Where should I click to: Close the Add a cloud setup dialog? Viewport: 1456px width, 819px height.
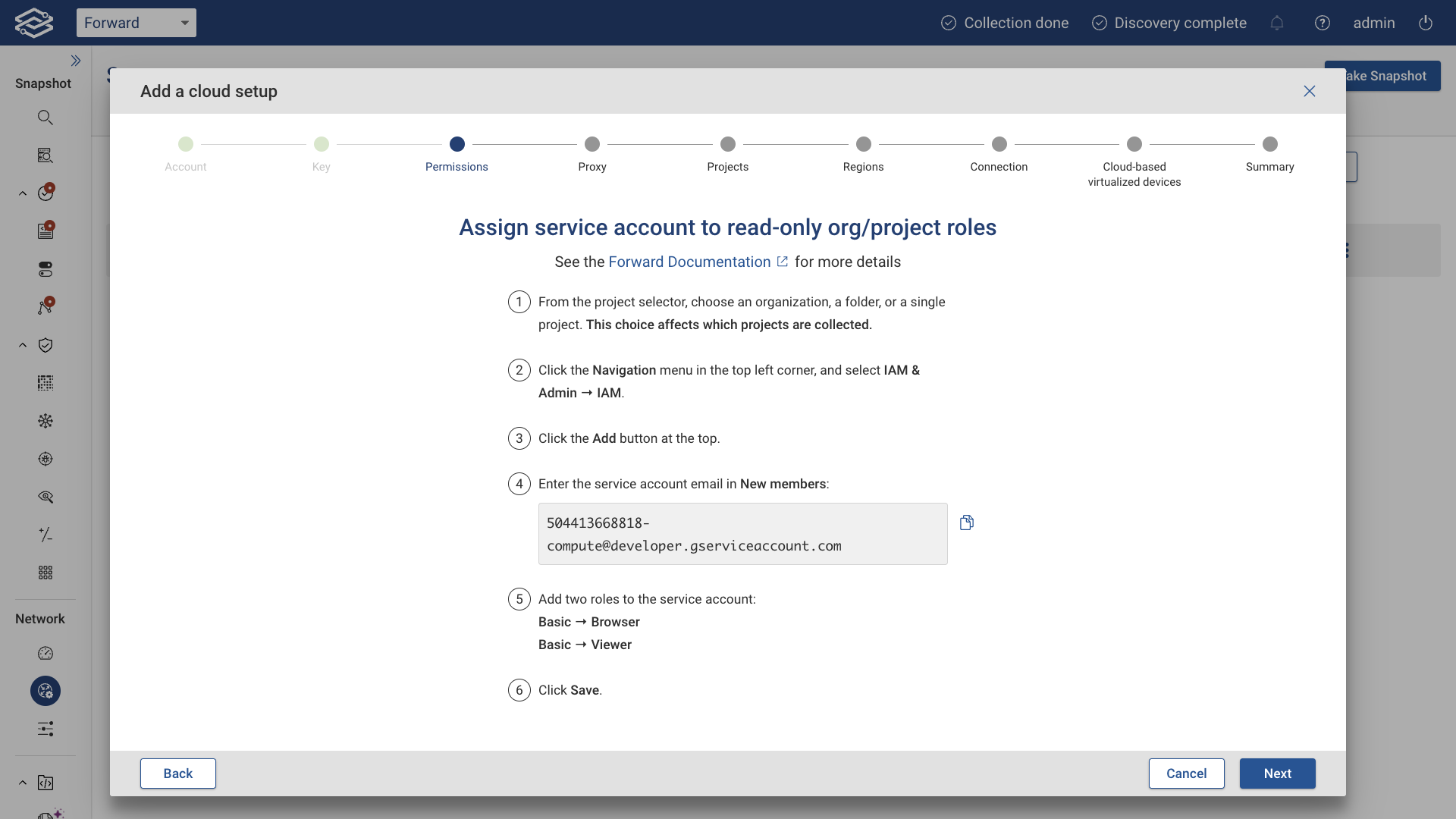1310,91
